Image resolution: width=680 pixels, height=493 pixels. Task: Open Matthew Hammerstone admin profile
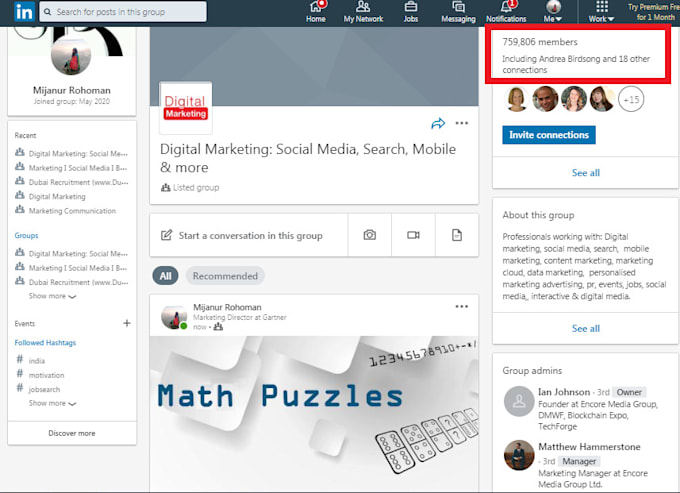point(589,447)
